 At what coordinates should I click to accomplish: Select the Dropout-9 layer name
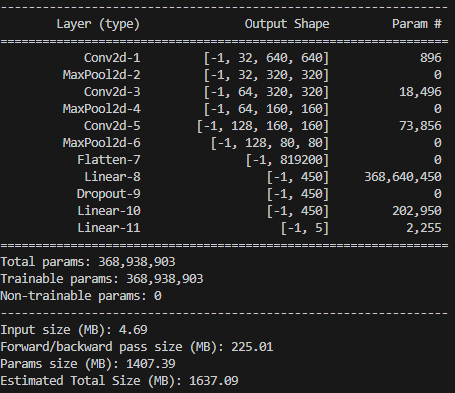click(x=109, y=194)
